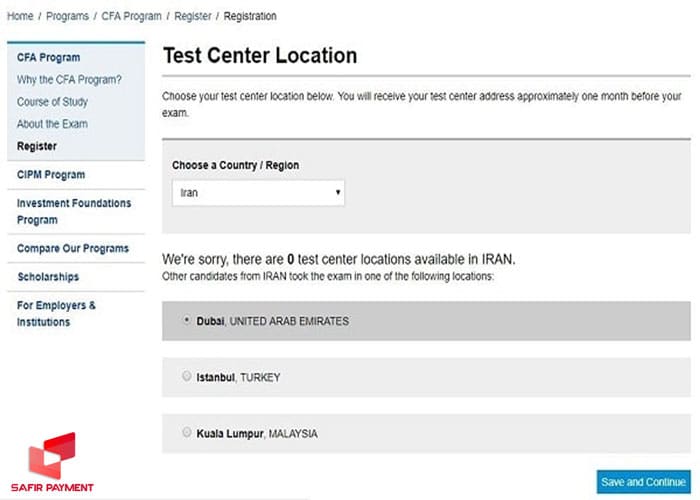The image size is (700, 500).
Task: Click the Safir Payment logo icon
Action: [52, 455]
